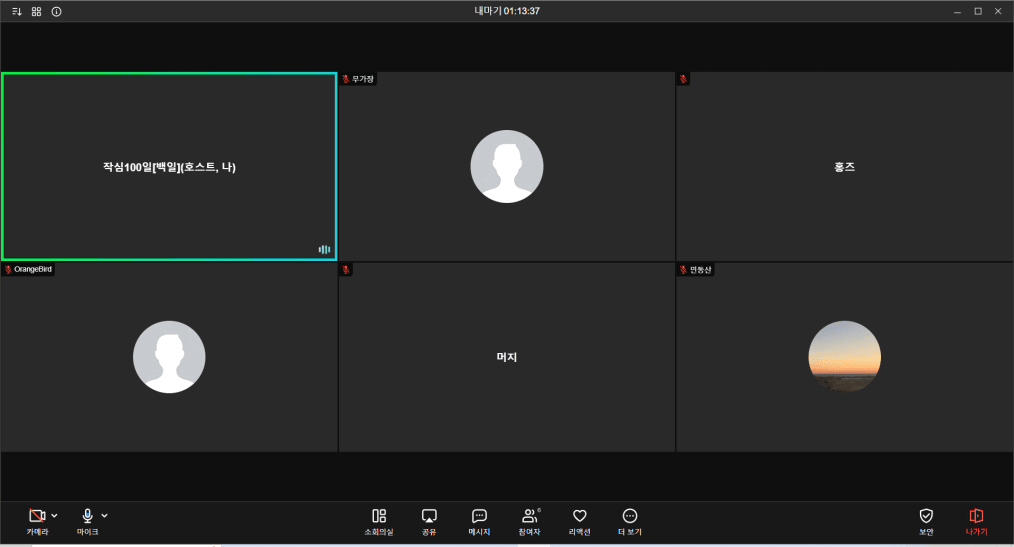Click the sort list icon at top left
1014x547 pixels.
pos(16,11)
